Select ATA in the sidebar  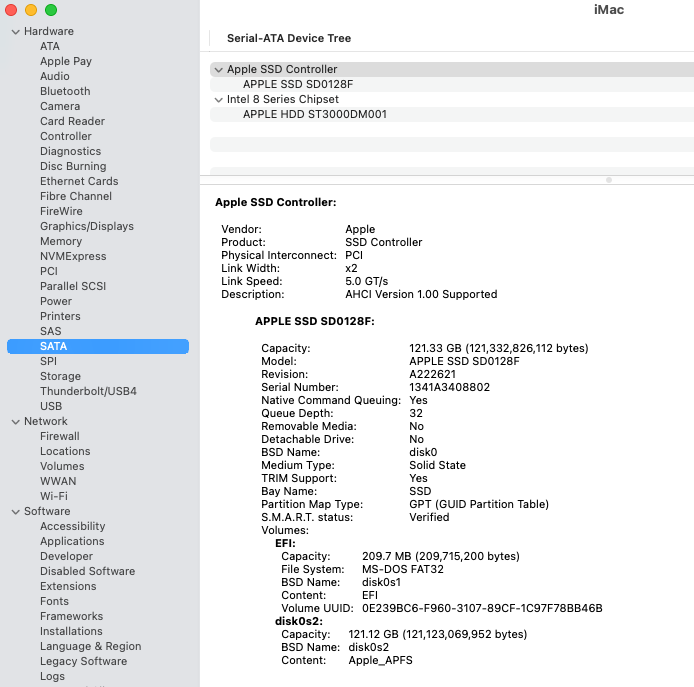pos(50,46)
